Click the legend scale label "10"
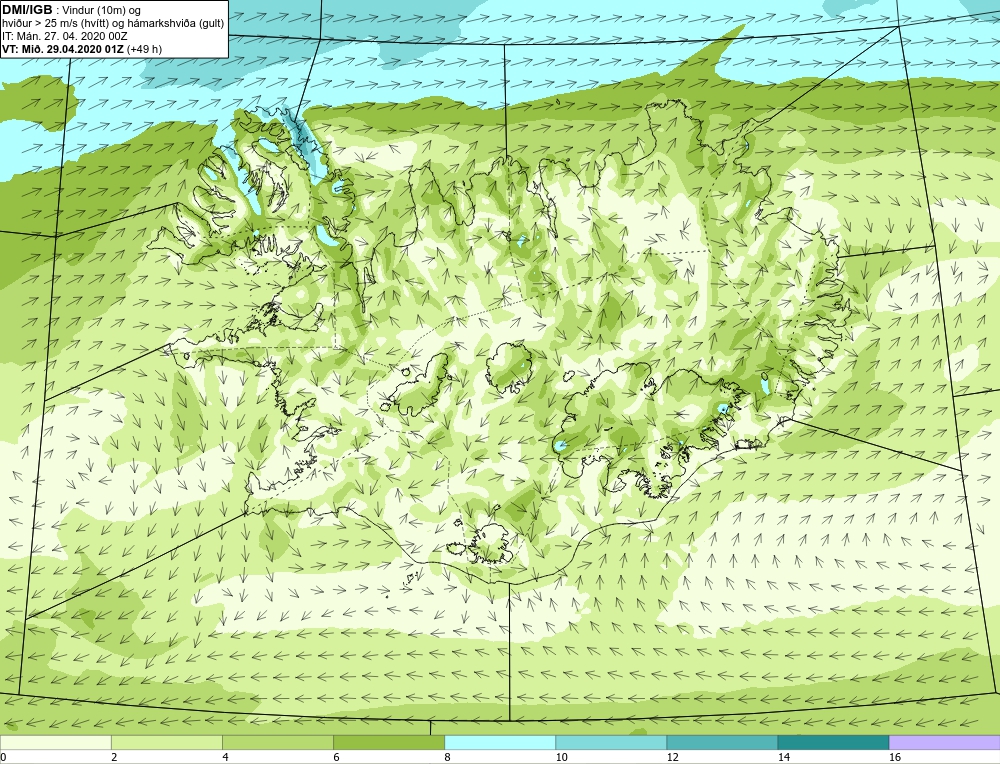This screenshot has width=1000, height=764. tap(561, 757)
